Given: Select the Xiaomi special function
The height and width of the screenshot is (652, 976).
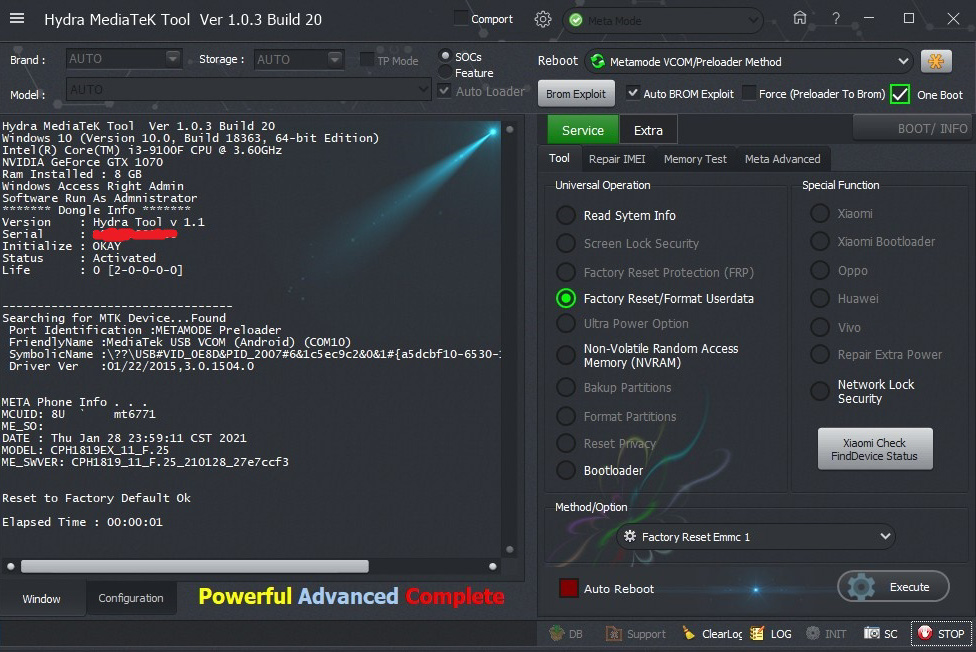Looking at the screenshot, I should [x=820, y=213].
